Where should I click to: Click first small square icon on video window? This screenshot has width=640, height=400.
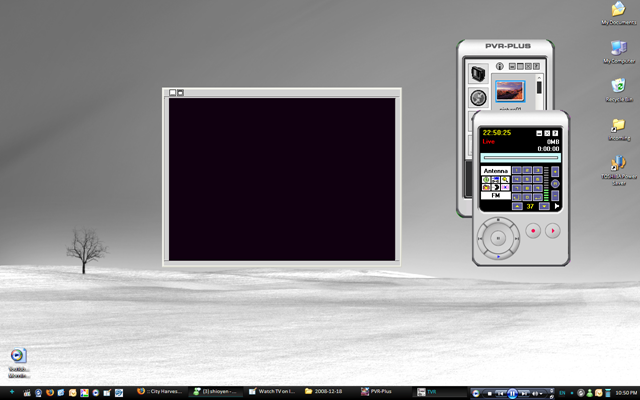[172, 93]
